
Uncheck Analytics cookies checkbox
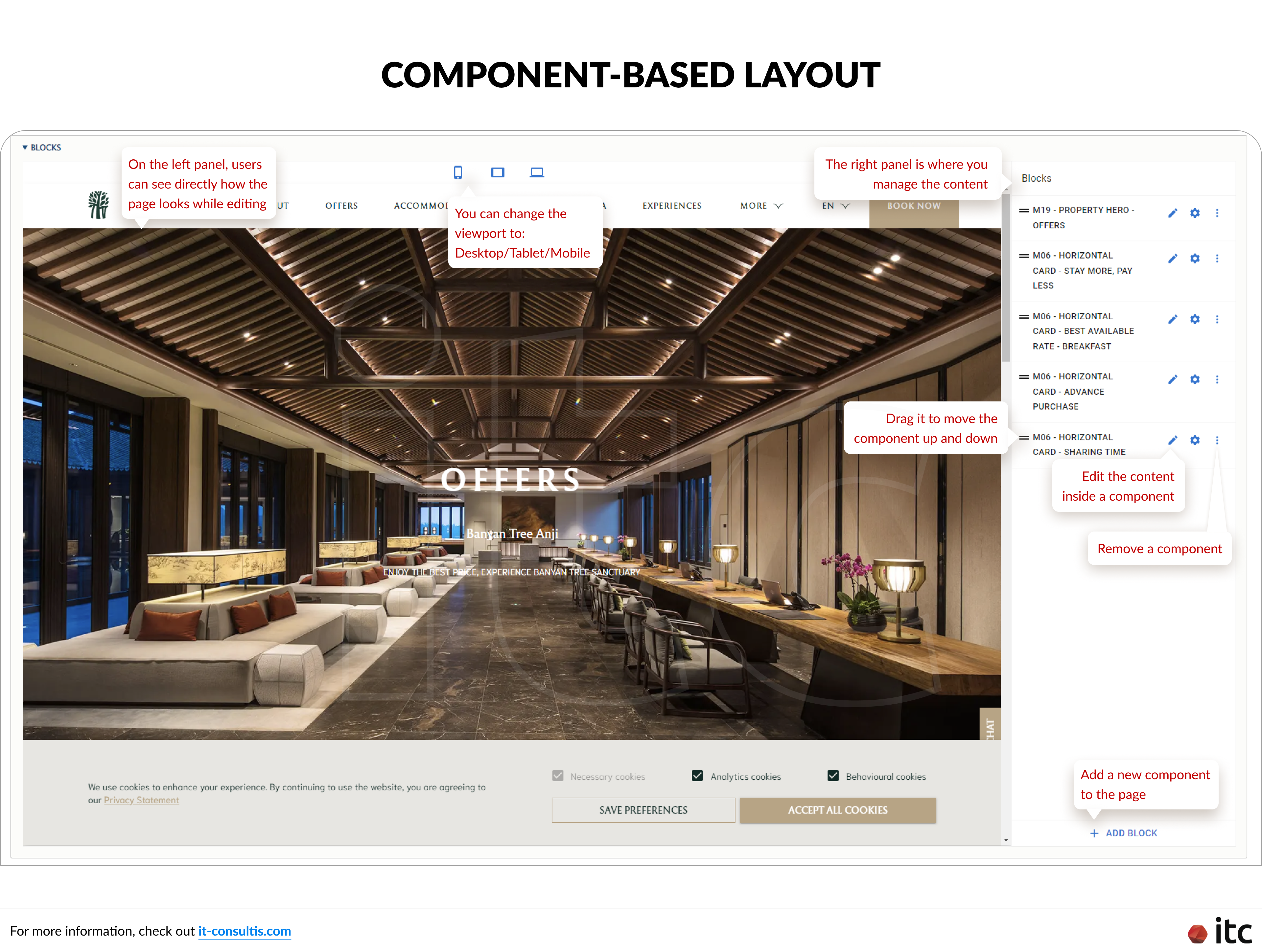point(697,776)
